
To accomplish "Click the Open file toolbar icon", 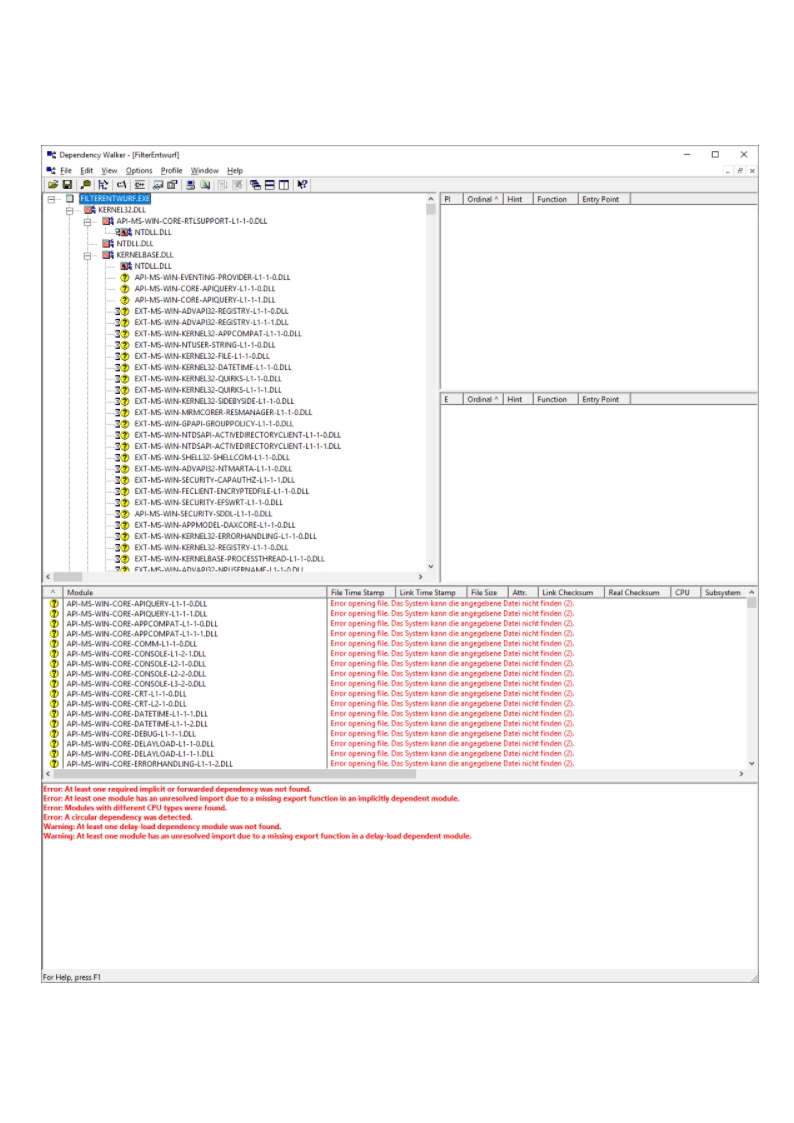I will [53, 185].
